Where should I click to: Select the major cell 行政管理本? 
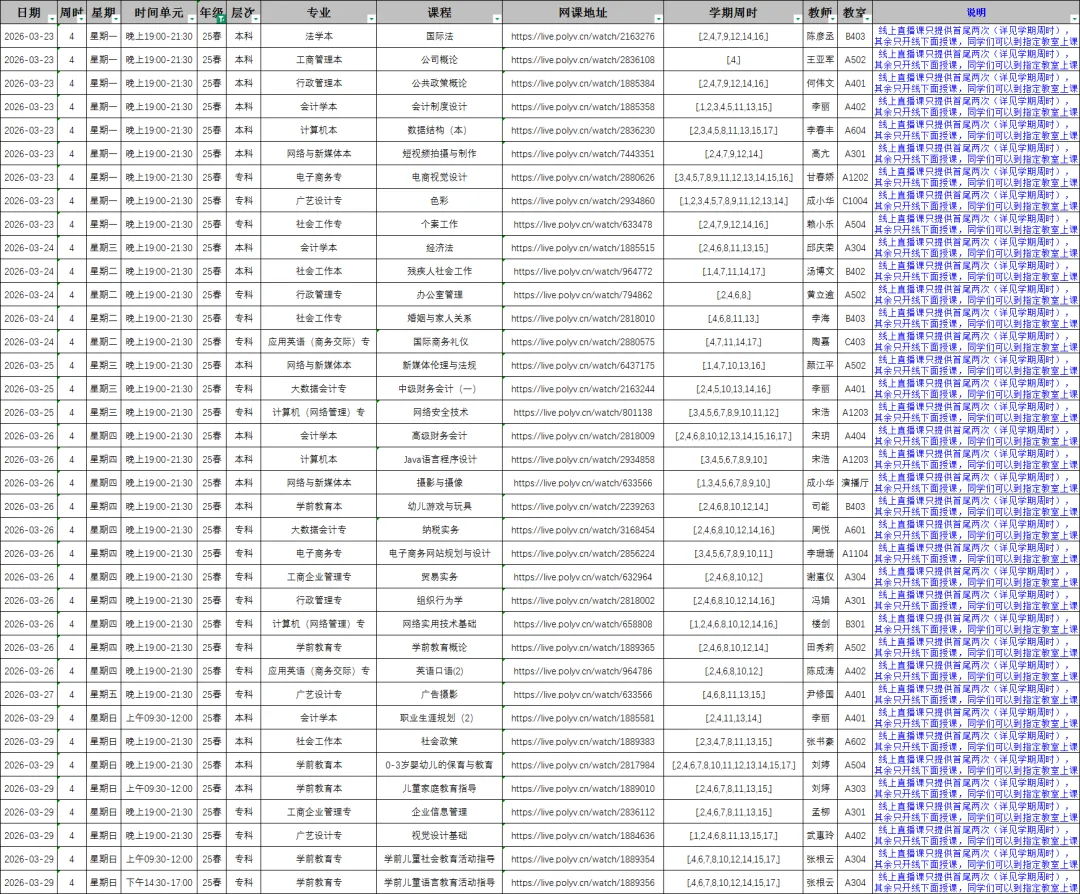coord(319,83)
